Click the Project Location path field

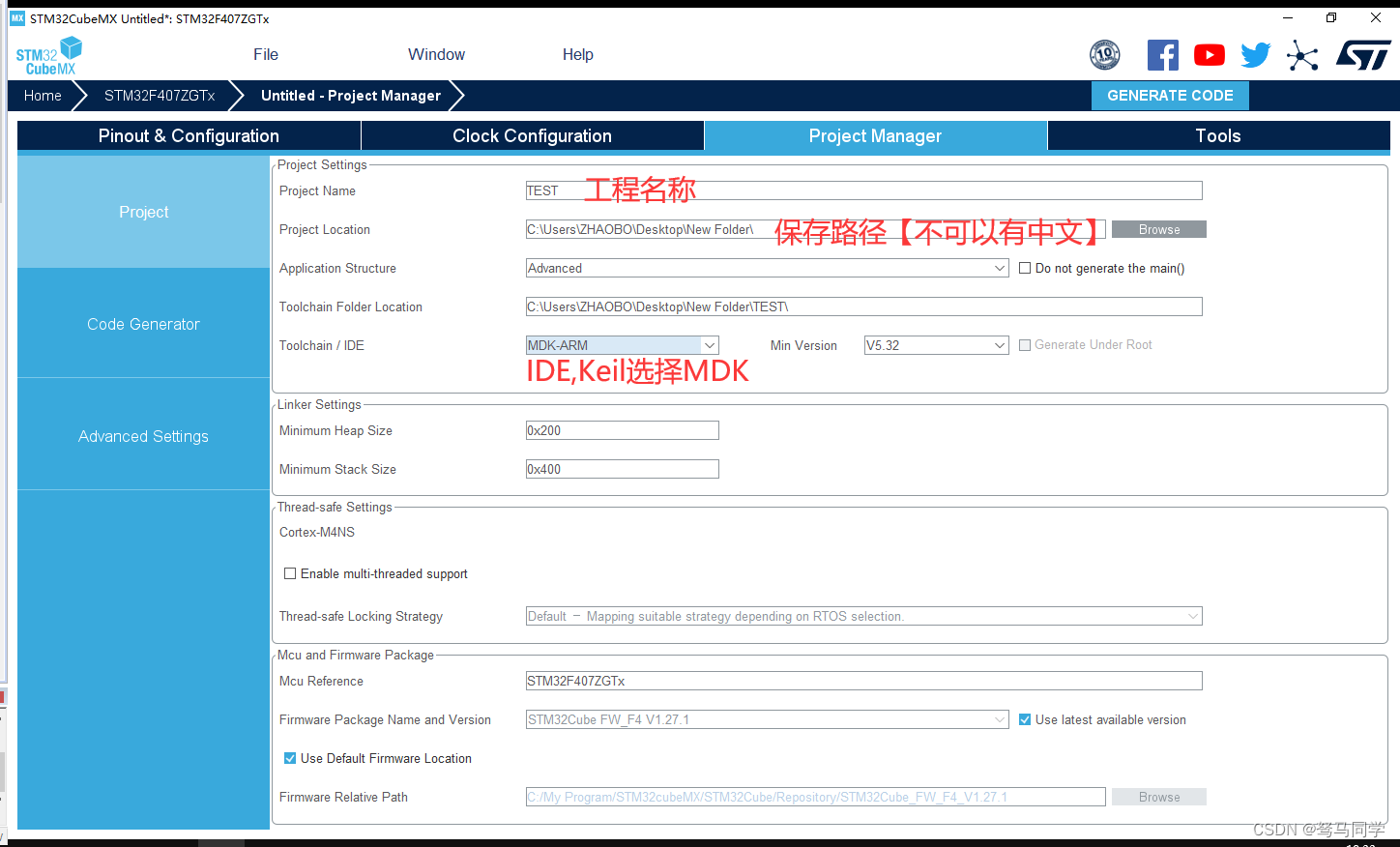816,229
